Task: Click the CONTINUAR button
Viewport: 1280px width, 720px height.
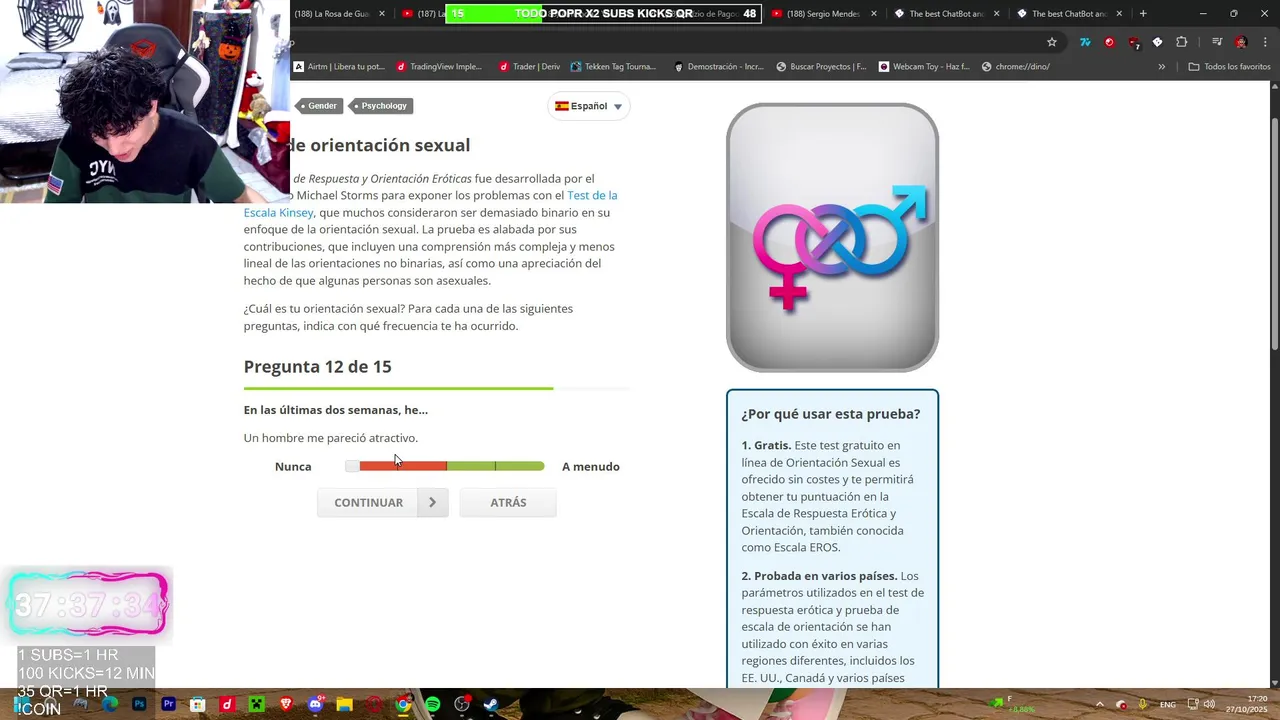Action: [382, 503]
